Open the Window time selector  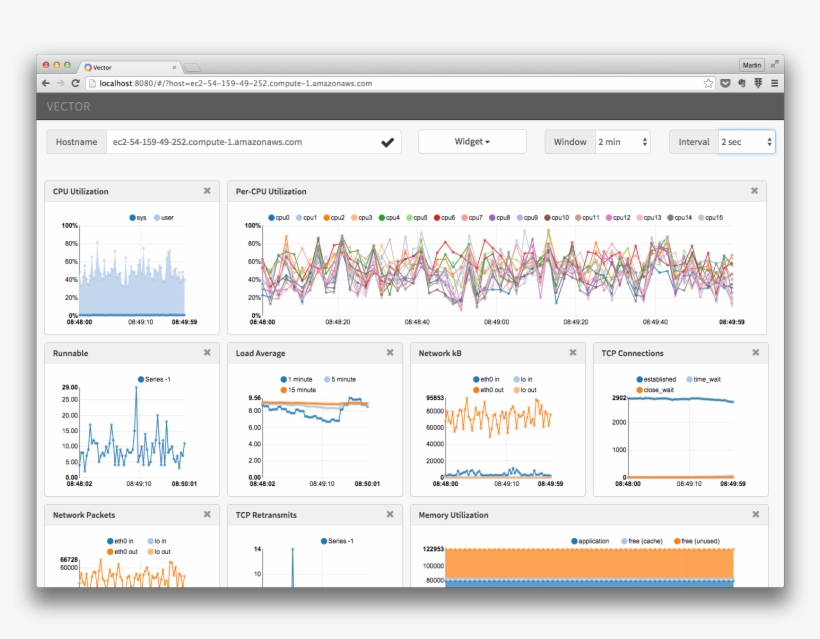621,141
